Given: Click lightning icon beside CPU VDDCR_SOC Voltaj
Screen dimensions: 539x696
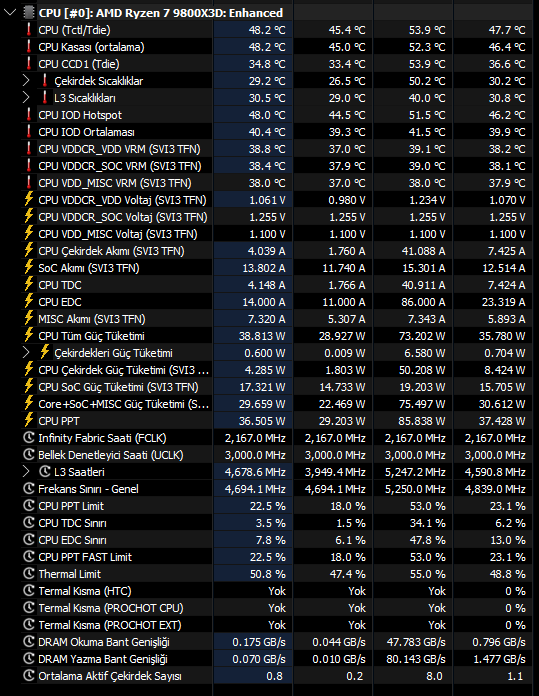Looking at the screenshot, I should 29,216.
